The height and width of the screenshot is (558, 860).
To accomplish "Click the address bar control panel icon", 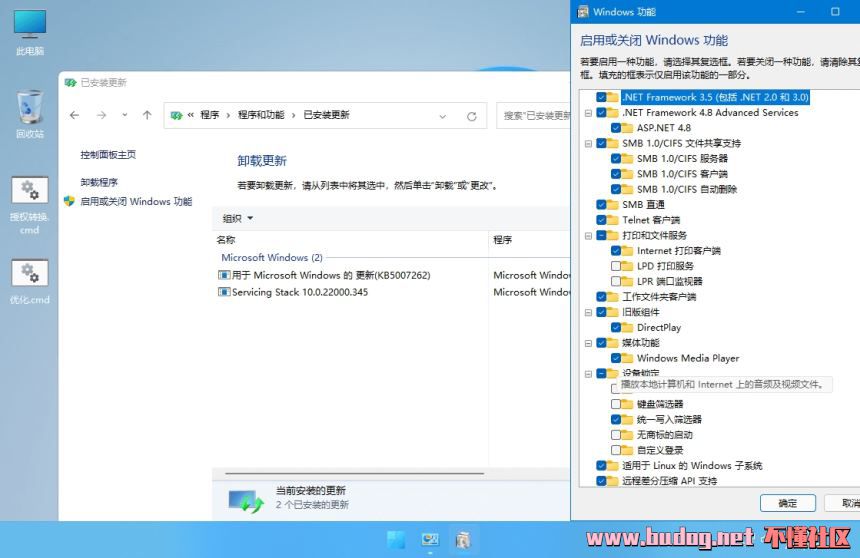I will click(176, 115).
